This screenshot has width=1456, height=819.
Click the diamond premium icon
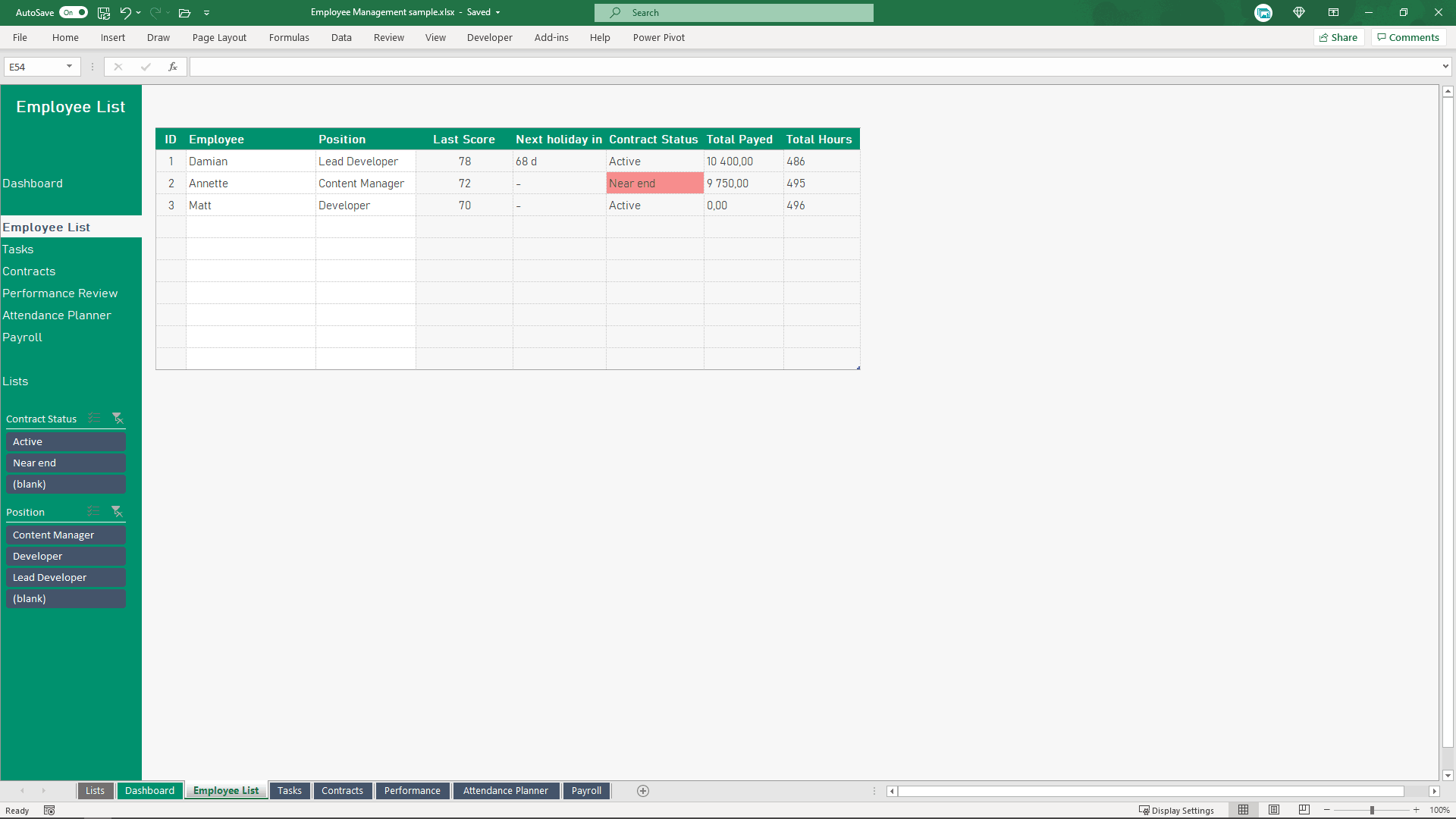[1299, 12]
